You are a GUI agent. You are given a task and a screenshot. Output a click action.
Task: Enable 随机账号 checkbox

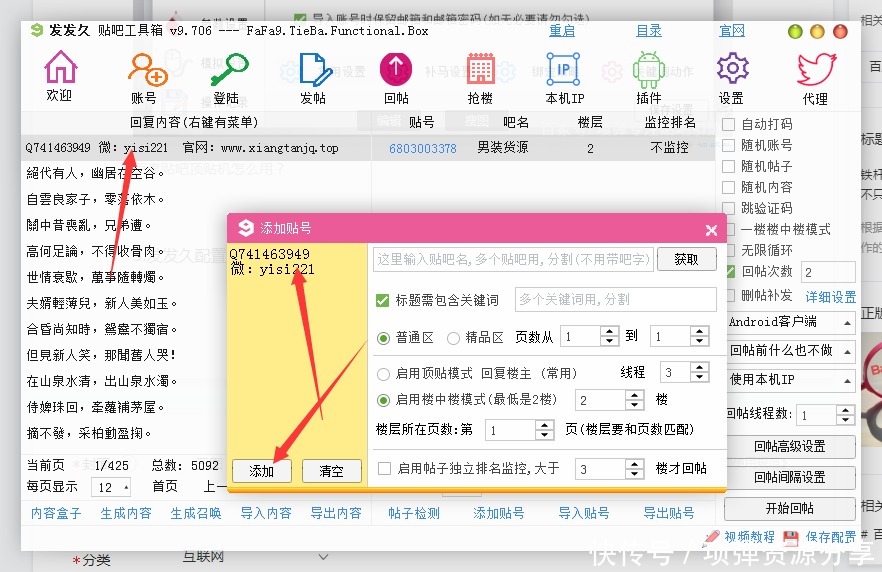728,145
